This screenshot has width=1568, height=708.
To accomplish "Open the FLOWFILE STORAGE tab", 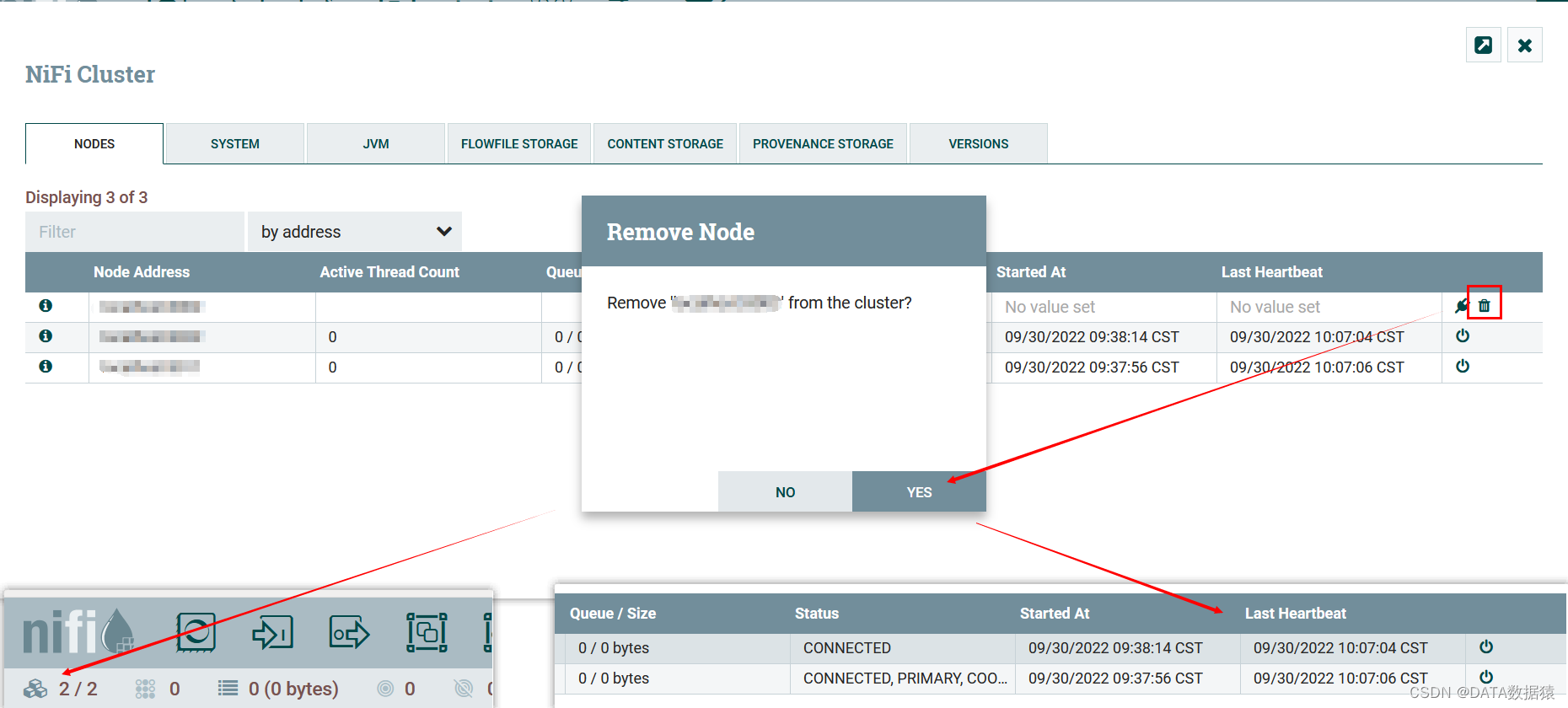I will tap(519, 144).
